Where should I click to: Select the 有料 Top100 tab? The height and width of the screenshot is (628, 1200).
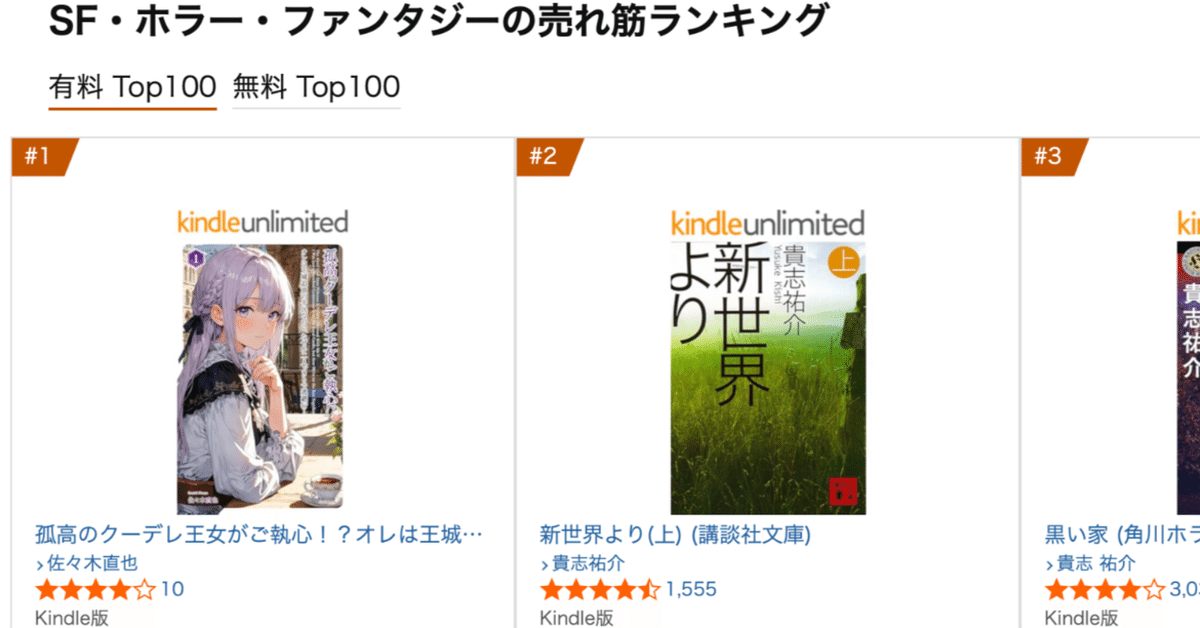(131, 87)
